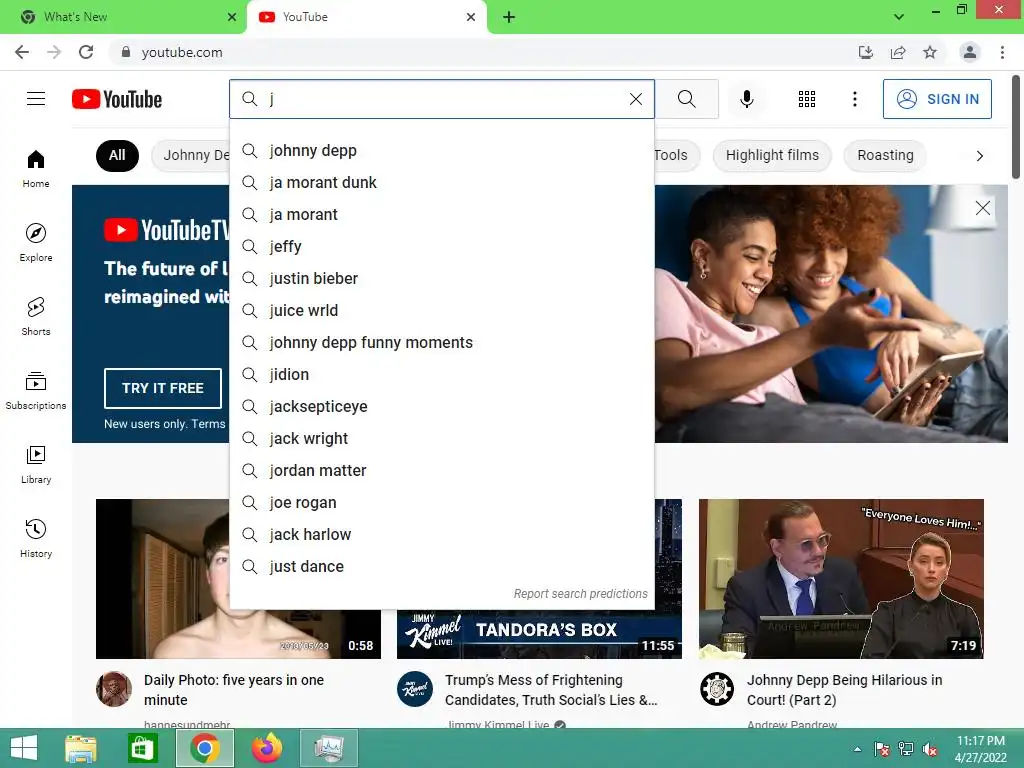Open Library in the sidebar
This screenshot has width=1024, height=768.
pyautogui.click(x=36, y=464)
